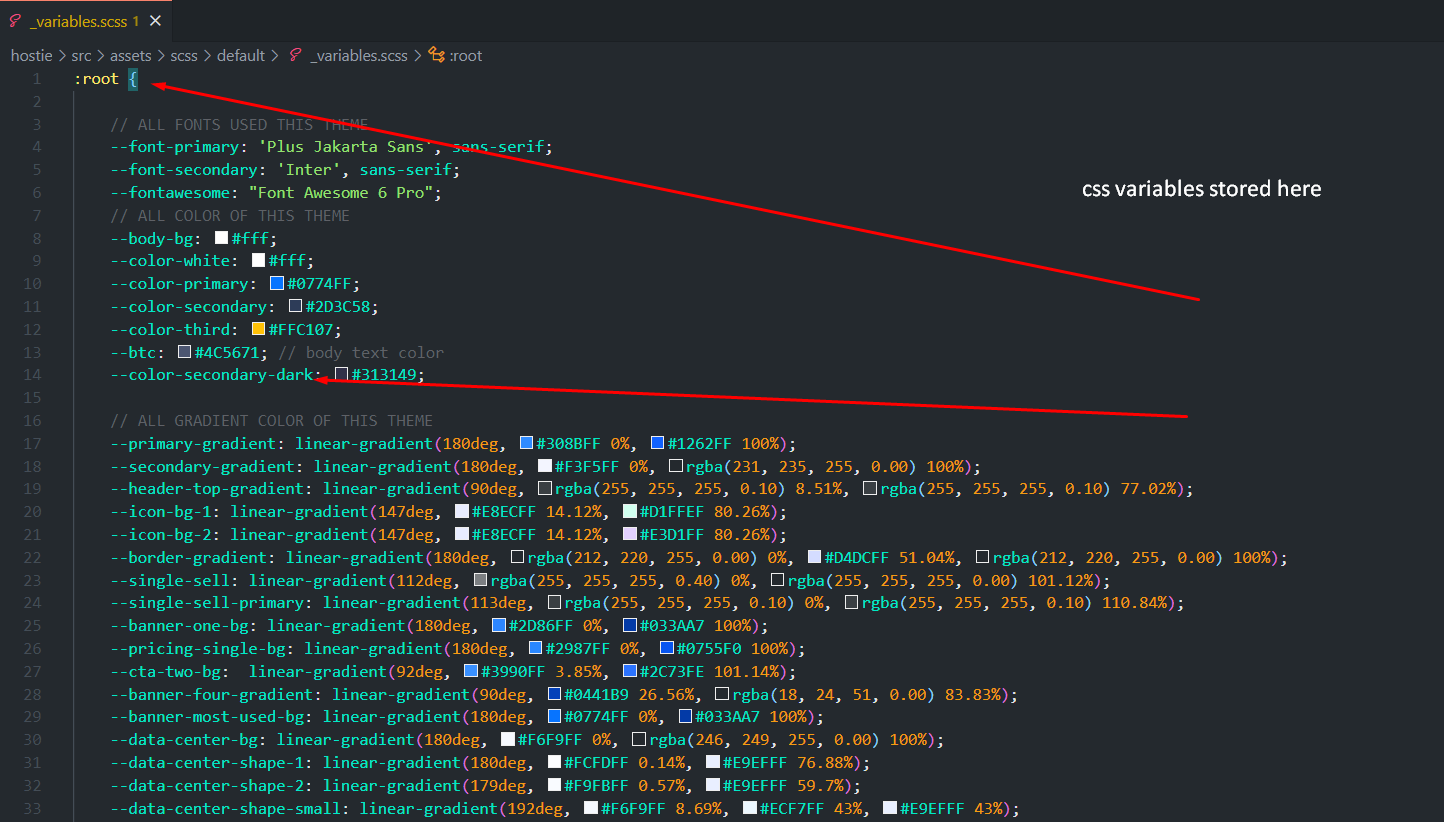Screen dimensions: 1444x822
Task: Open the src breadcrumb segment
Action: coord(81,56)
